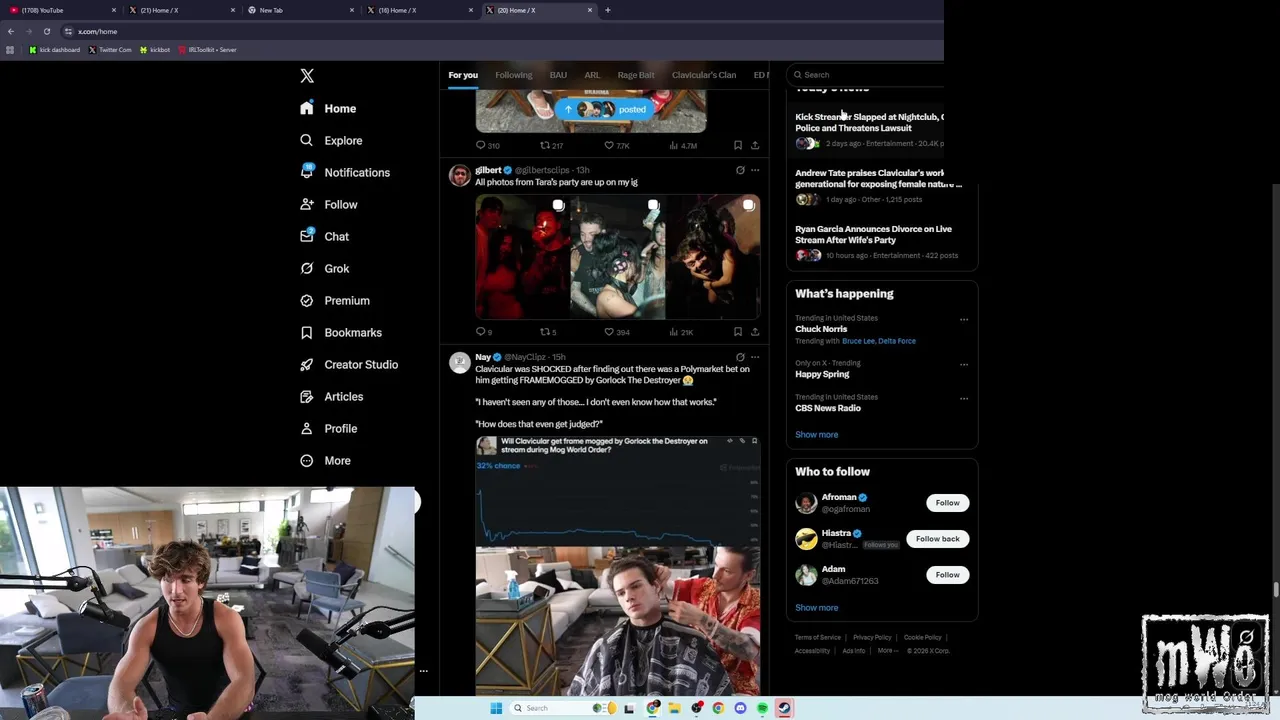Open Articles in the sidebar

331,397
